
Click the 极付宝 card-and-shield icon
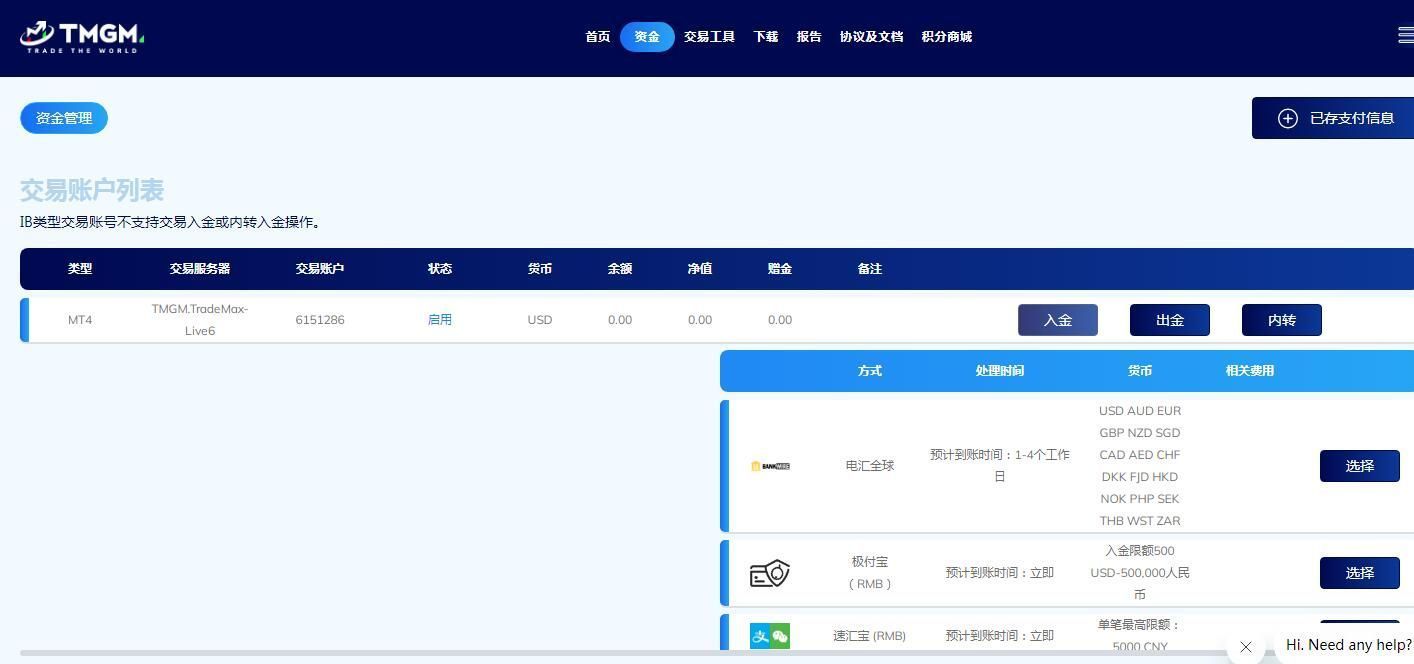(769, 572)
